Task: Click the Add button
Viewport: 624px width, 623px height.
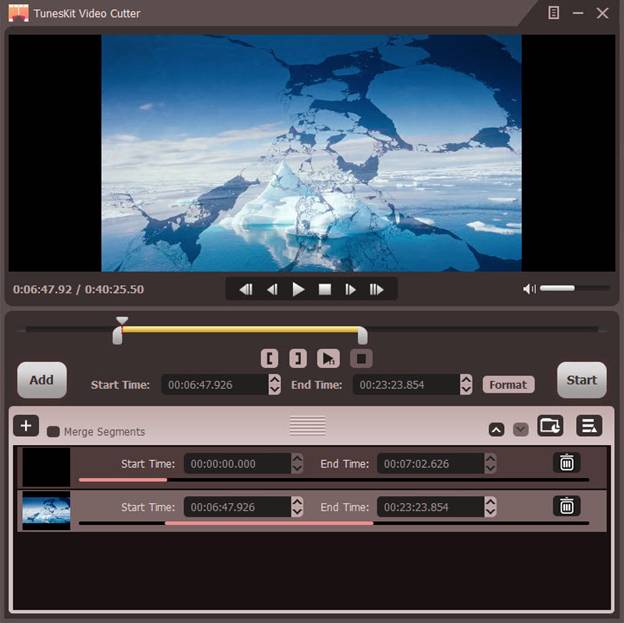Action: 42,380
